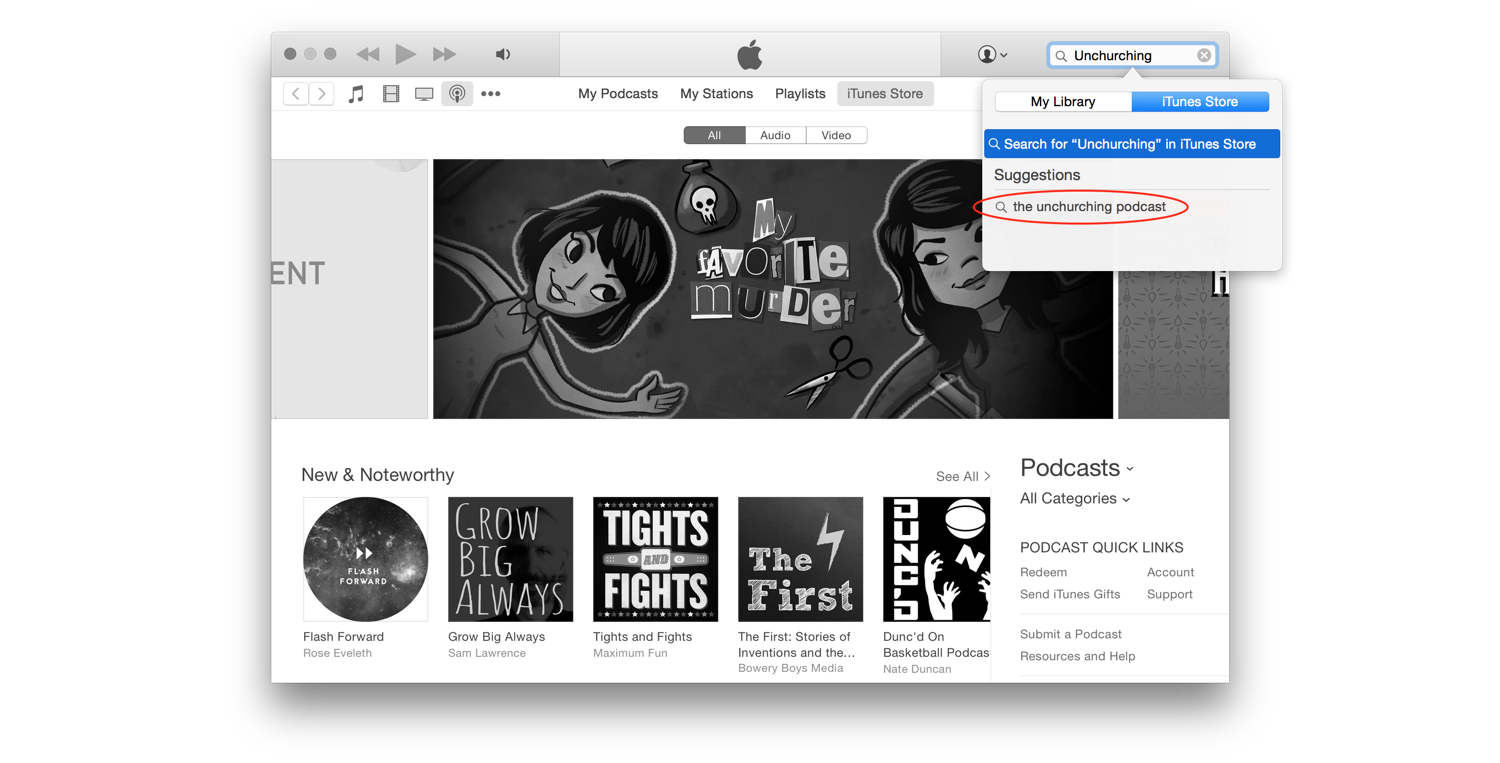Select the Podcasts icon
Viewport: 1500px width, 763px height.
tap(457, 94)
